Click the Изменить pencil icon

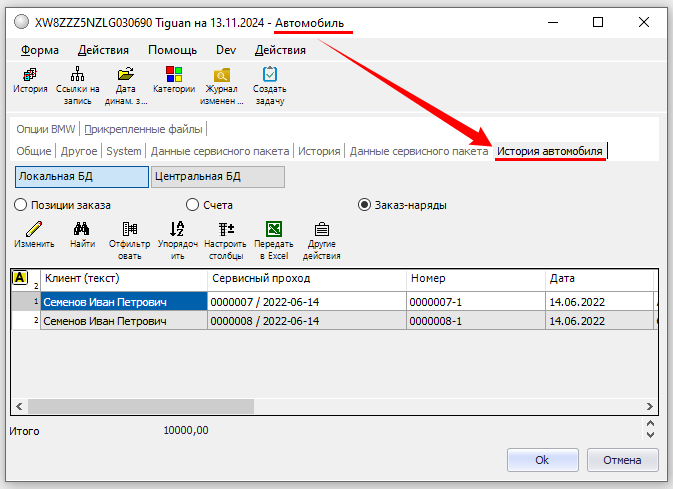pos(34,229)
